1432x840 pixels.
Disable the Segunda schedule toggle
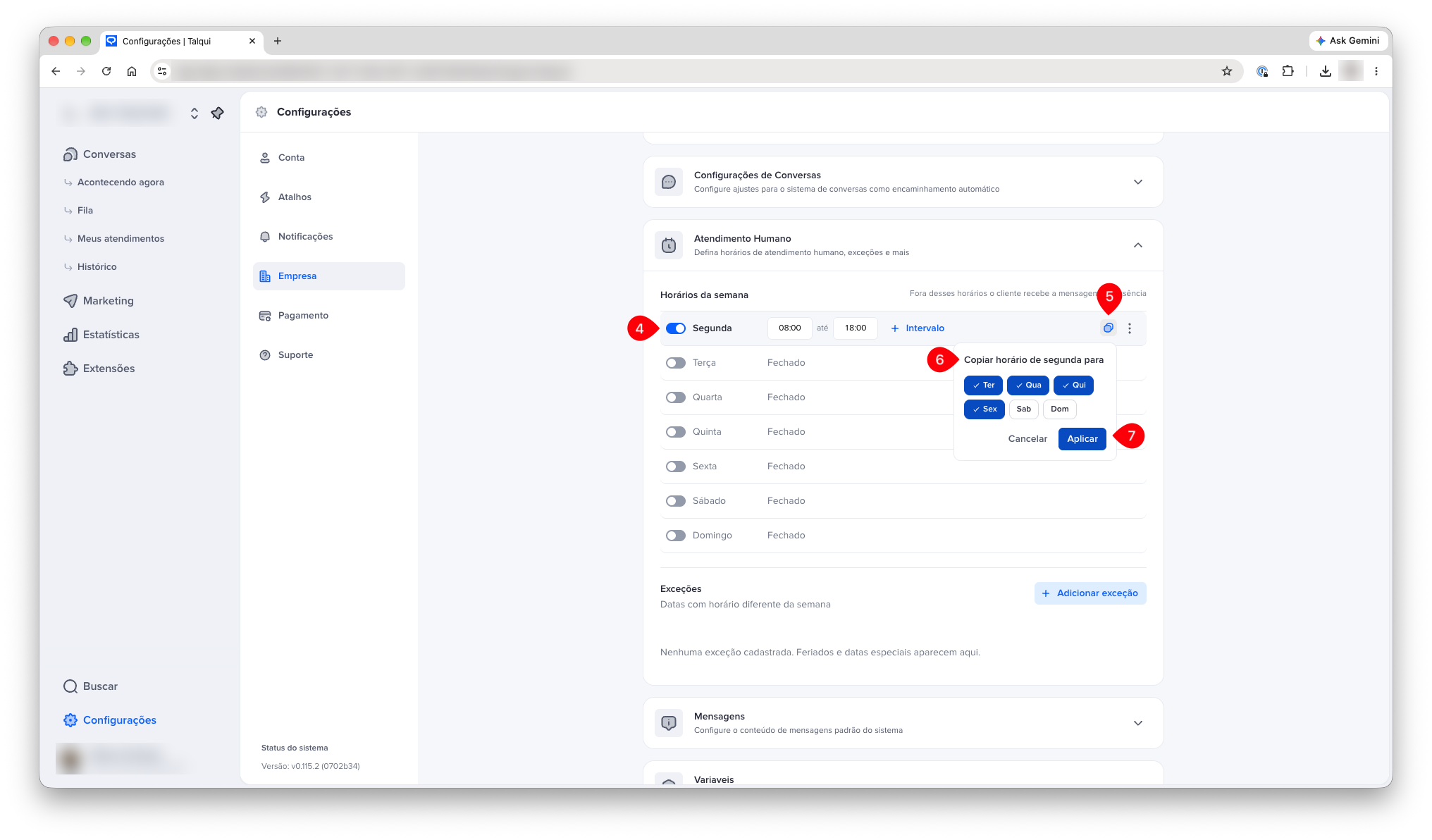coord(676,328)
